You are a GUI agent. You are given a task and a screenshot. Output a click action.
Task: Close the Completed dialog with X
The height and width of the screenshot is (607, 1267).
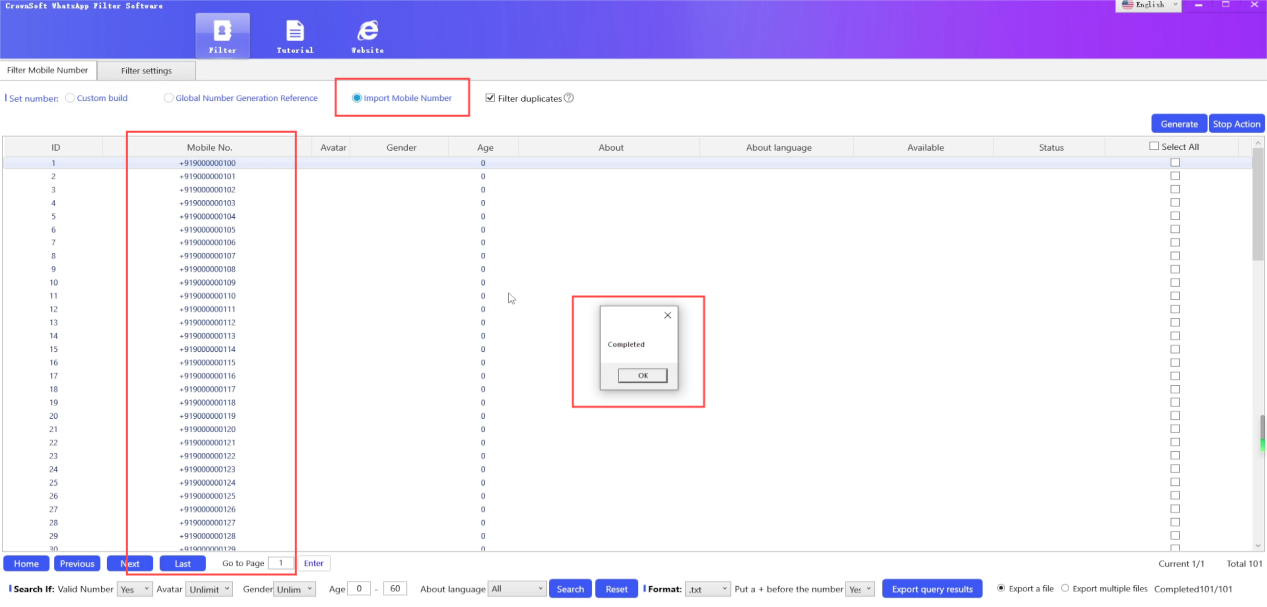(x=668, y=315)
